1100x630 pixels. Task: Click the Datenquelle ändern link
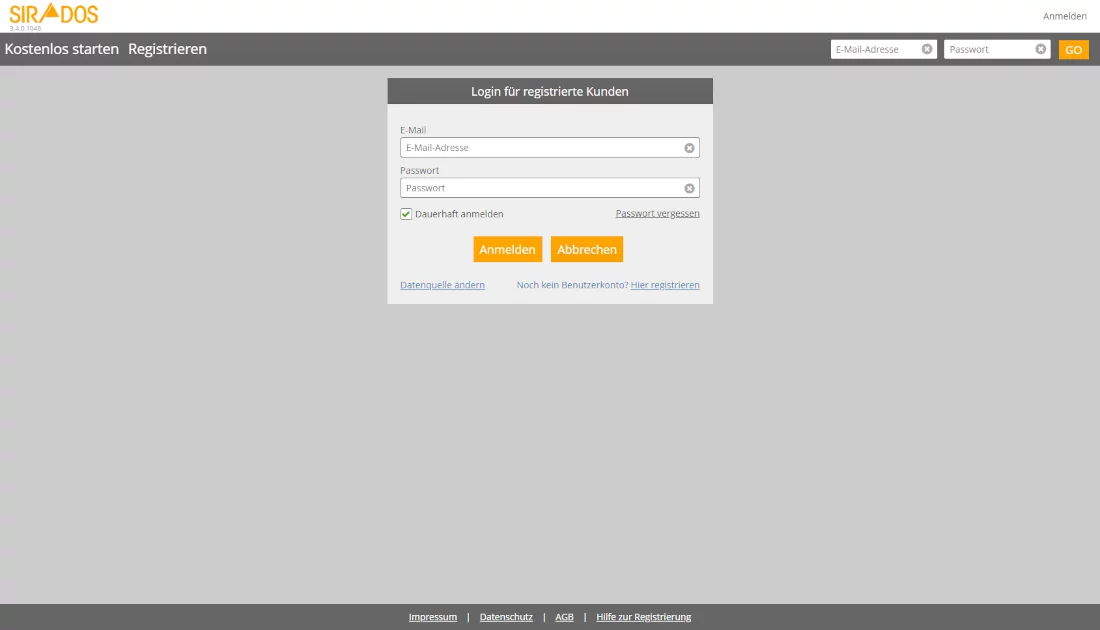click(442, 285)
